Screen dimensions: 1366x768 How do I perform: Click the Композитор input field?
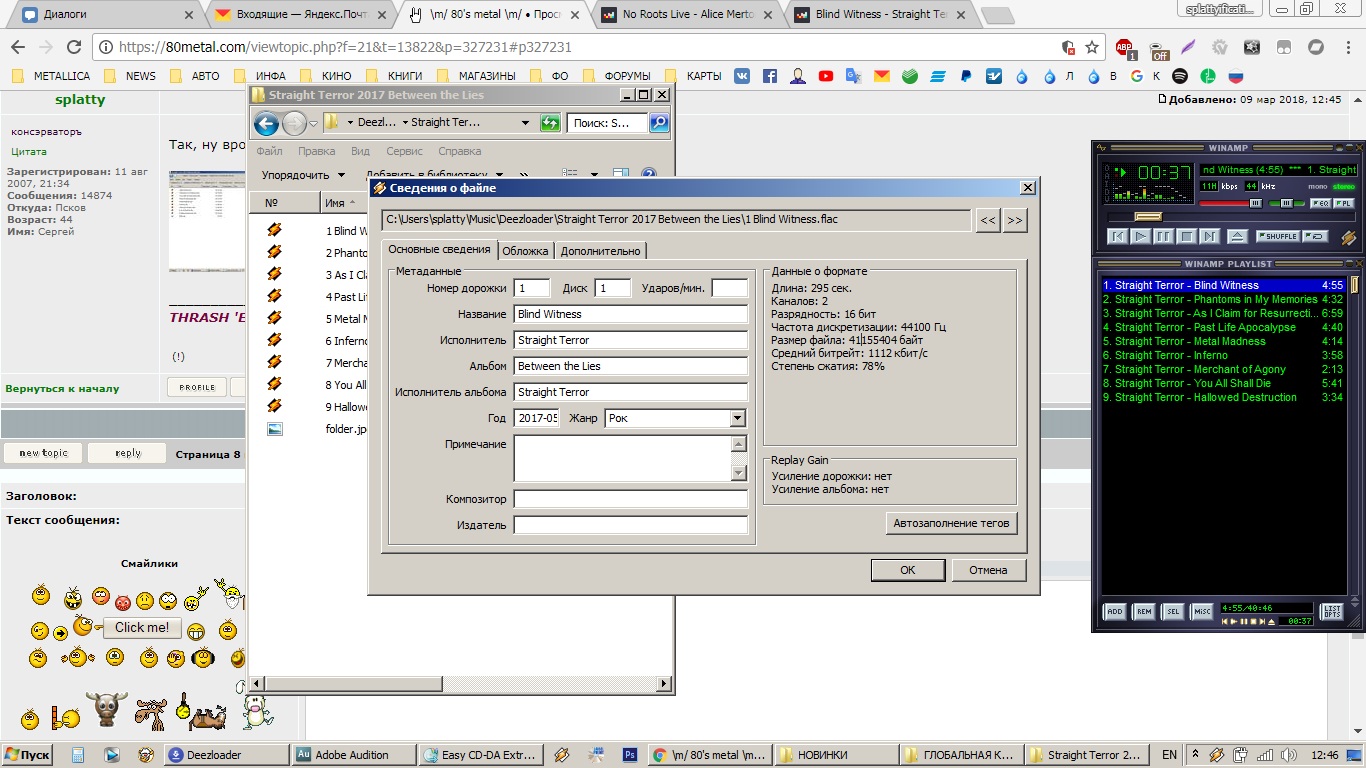(x=631, y=499)
